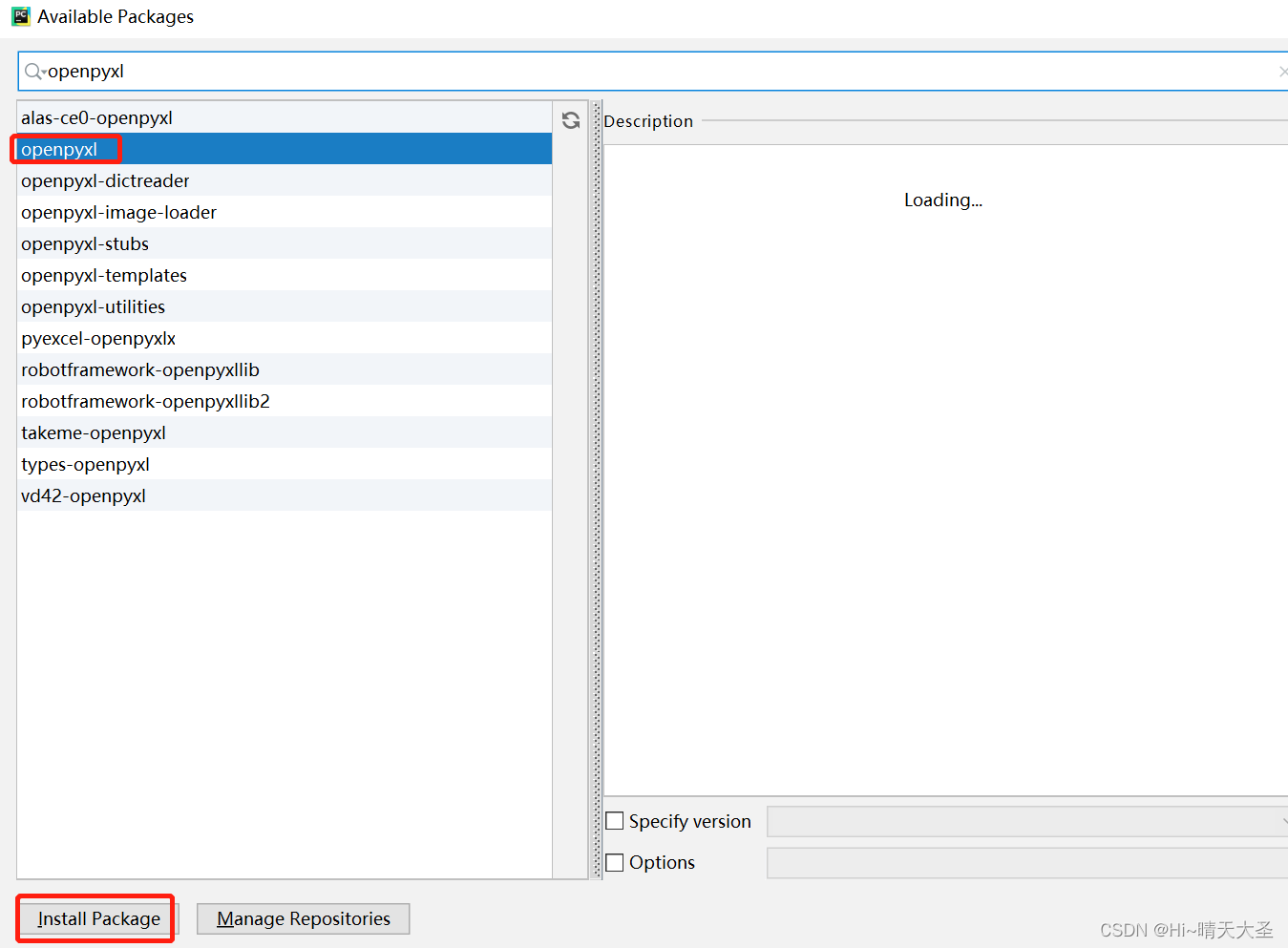Select takeme-openpyxl package
The image size is (1288, 948).
[285, 432]
